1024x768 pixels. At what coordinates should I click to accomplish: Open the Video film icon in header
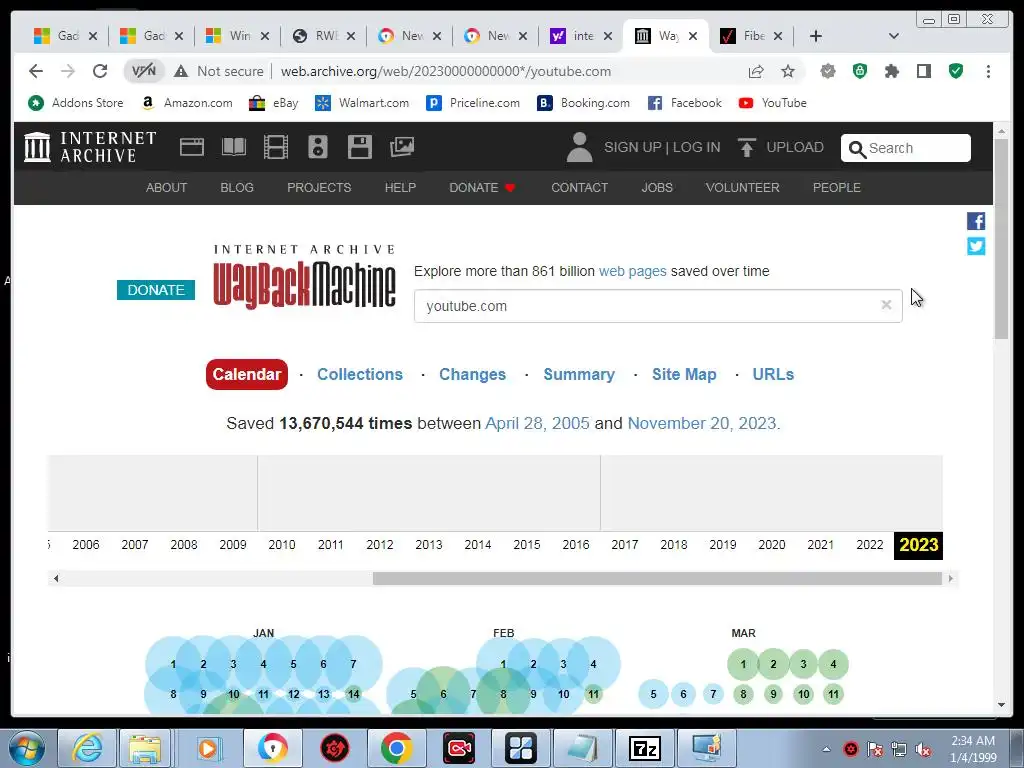pos(276,147)
